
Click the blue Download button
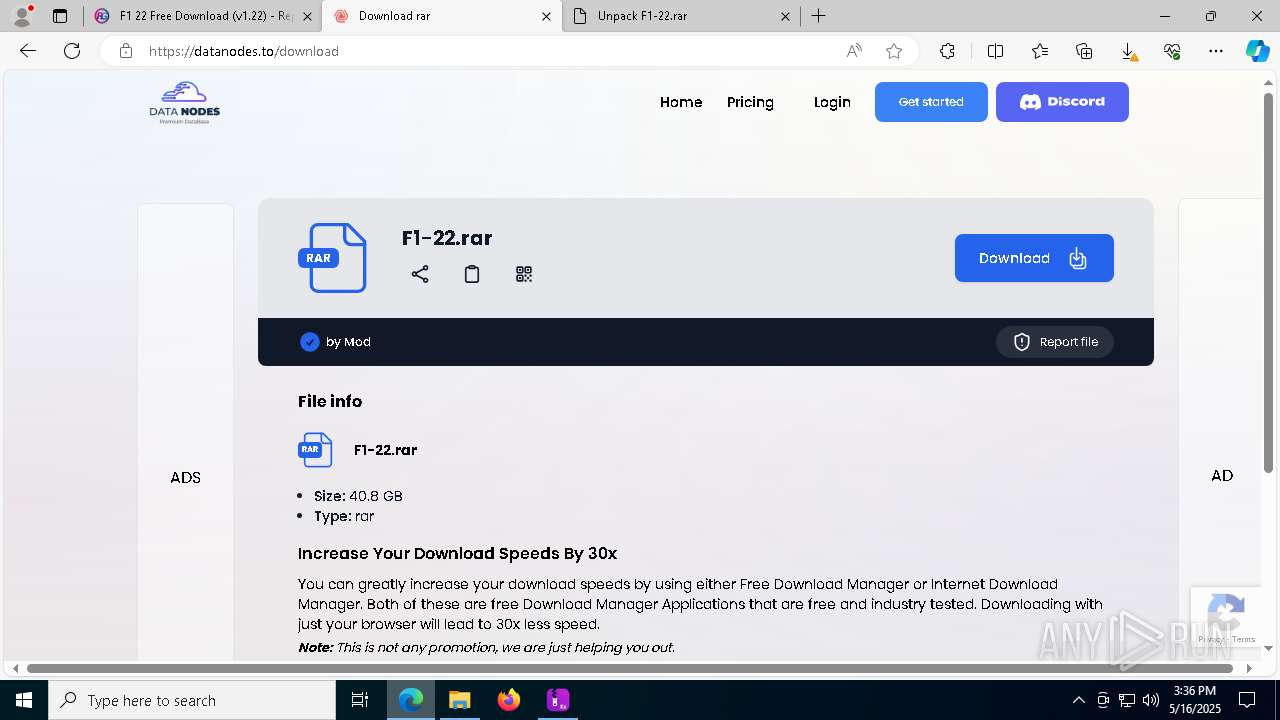tap(1034, 258)
